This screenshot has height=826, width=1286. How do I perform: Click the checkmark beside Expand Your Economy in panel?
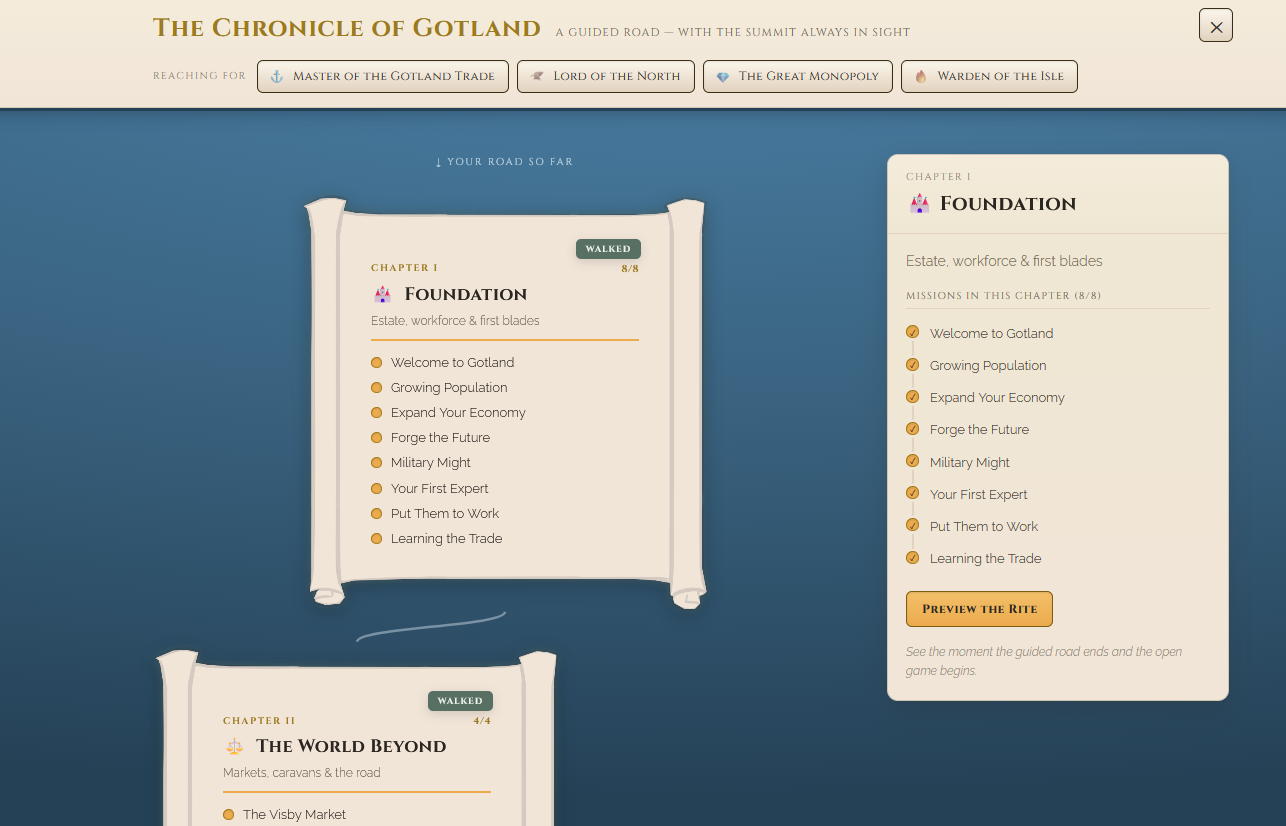tap(912, 397)
